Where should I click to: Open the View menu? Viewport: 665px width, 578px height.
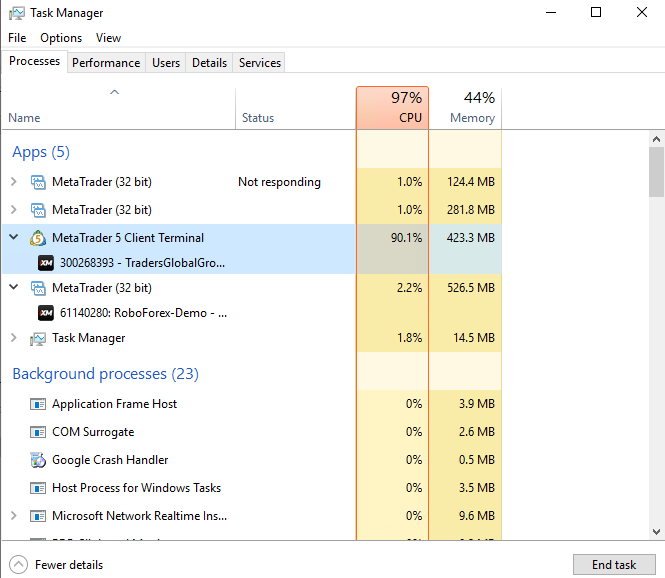(x=108, y=38)
